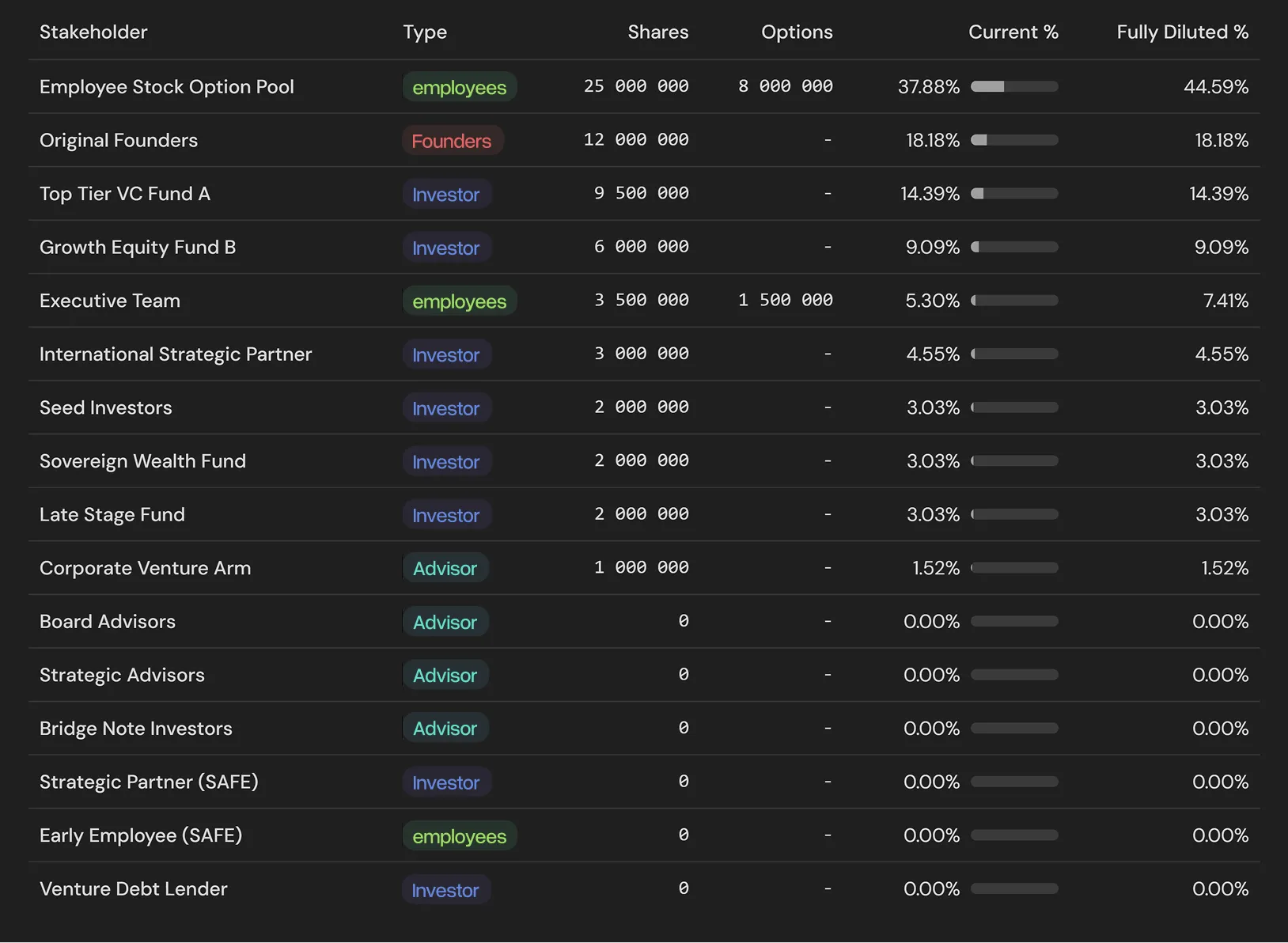This screenshot has width=1288, height=943.
Task: Select the Sovereign Wealth Fund name
Action: tap(142, 461)
